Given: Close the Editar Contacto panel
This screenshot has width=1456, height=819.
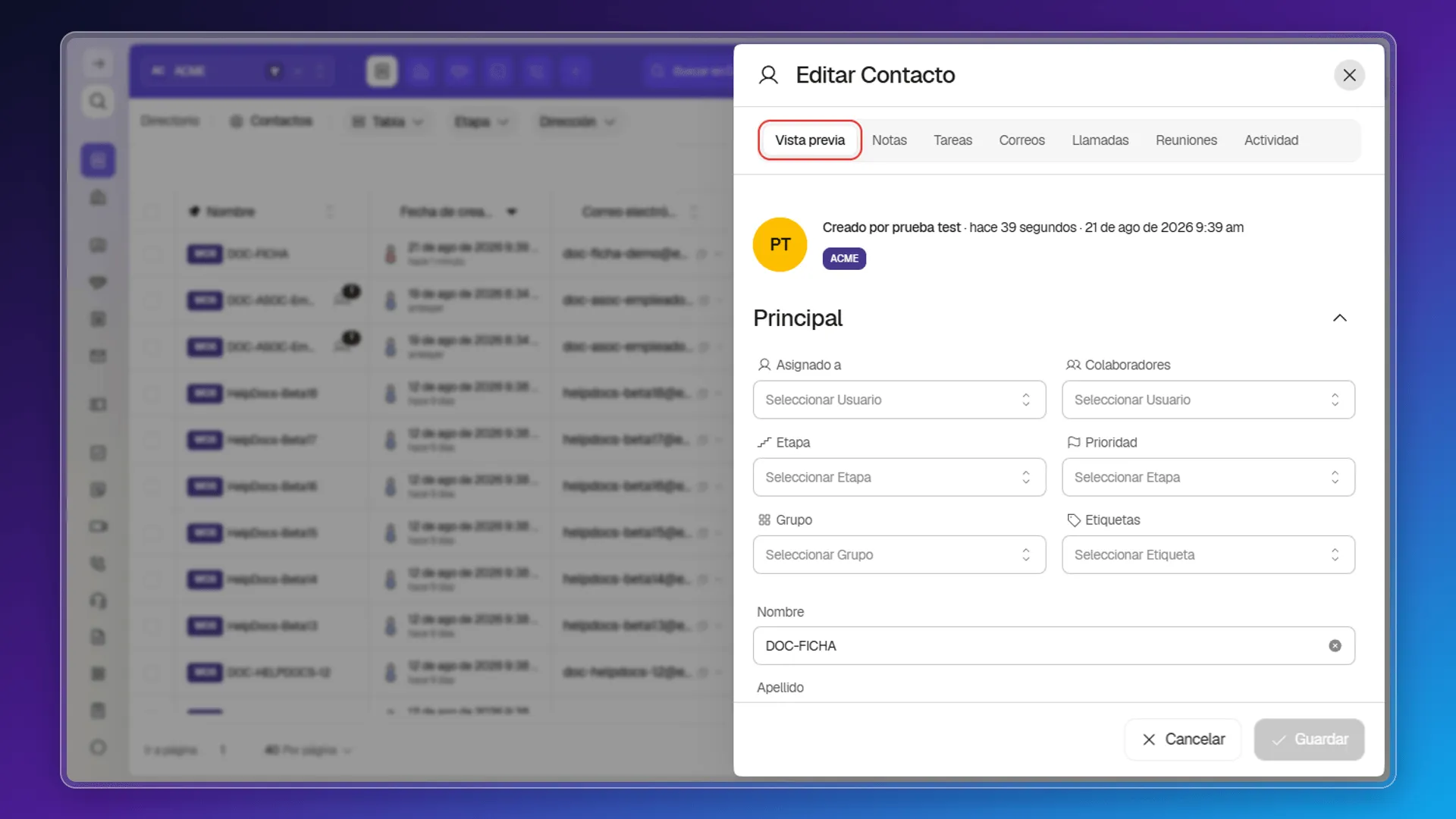Looking at the screenshot, I should (1349, 75).
